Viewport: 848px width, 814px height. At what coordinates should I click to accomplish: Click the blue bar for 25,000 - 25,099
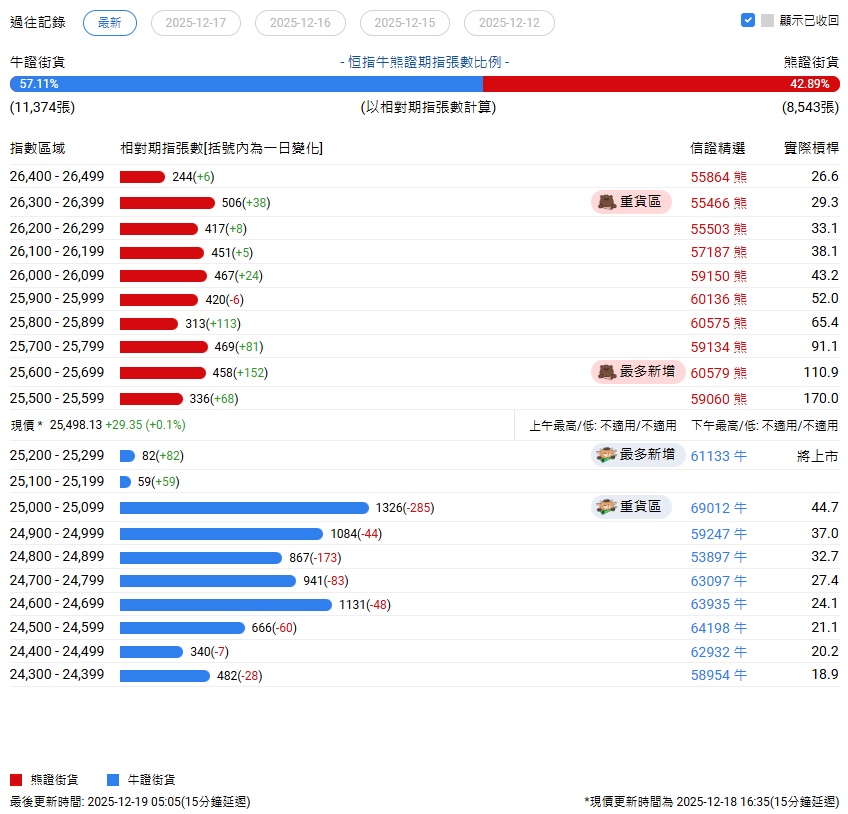click(x=244, y=508)
